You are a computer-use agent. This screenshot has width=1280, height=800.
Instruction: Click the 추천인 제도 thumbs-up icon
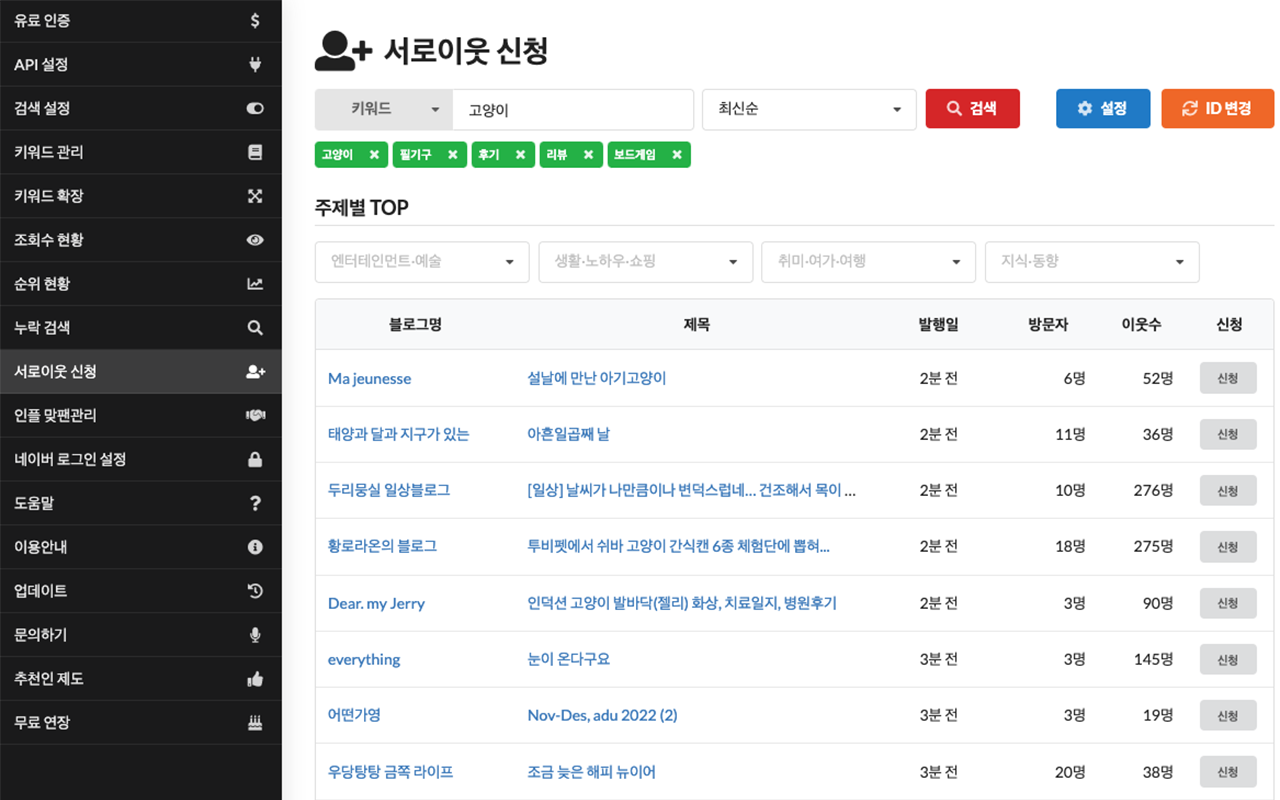pyautogui.click(x=255, y=679)
